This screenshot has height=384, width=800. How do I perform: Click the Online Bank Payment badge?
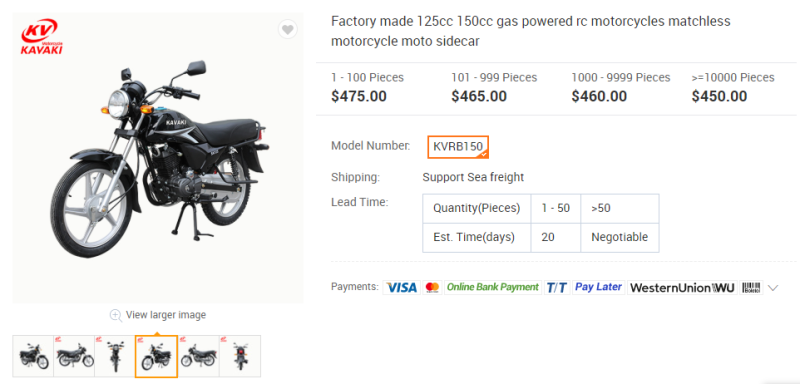(492, 287)
